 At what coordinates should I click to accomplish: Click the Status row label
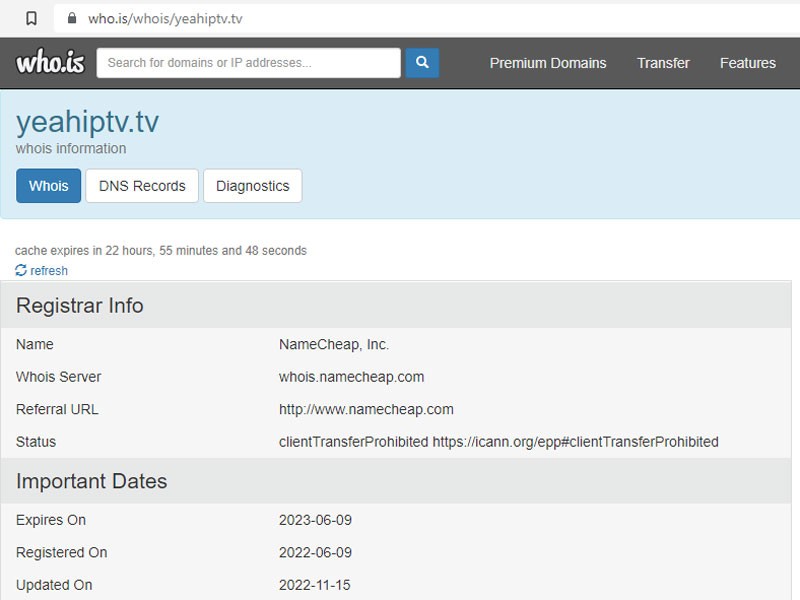(x=36, y=442)
